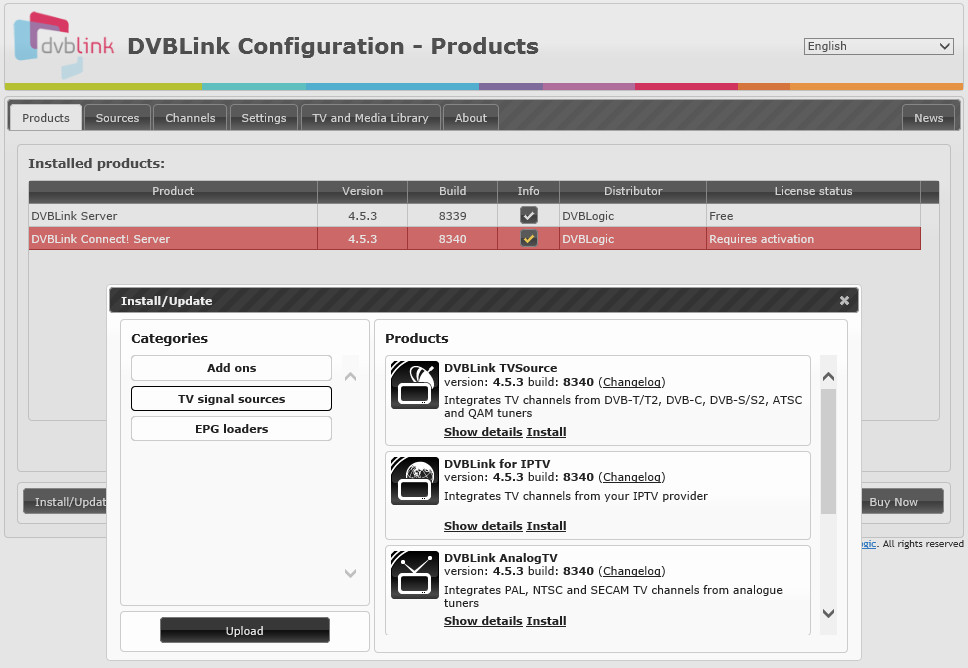Switch to the Channels tab

[190, 117]
